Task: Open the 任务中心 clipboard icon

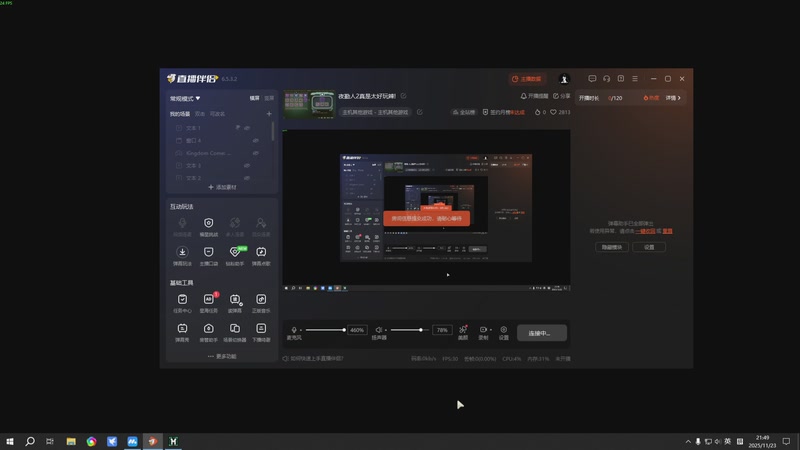Action: pos(182,299)
